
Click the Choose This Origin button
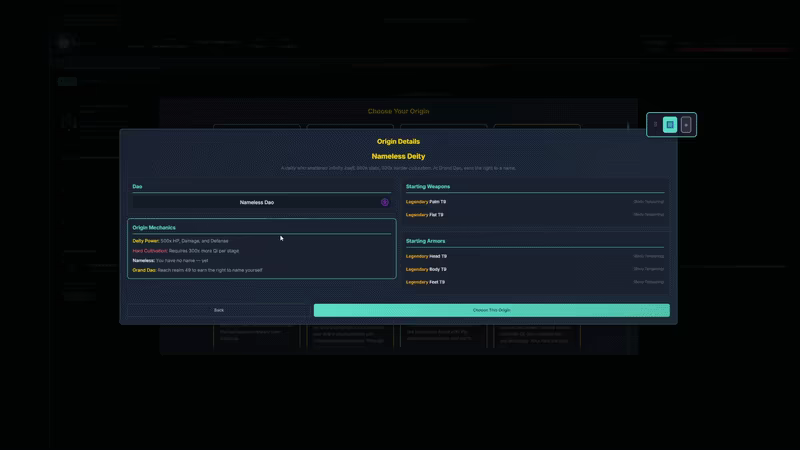pyautogui.click(x=491, y=310)
